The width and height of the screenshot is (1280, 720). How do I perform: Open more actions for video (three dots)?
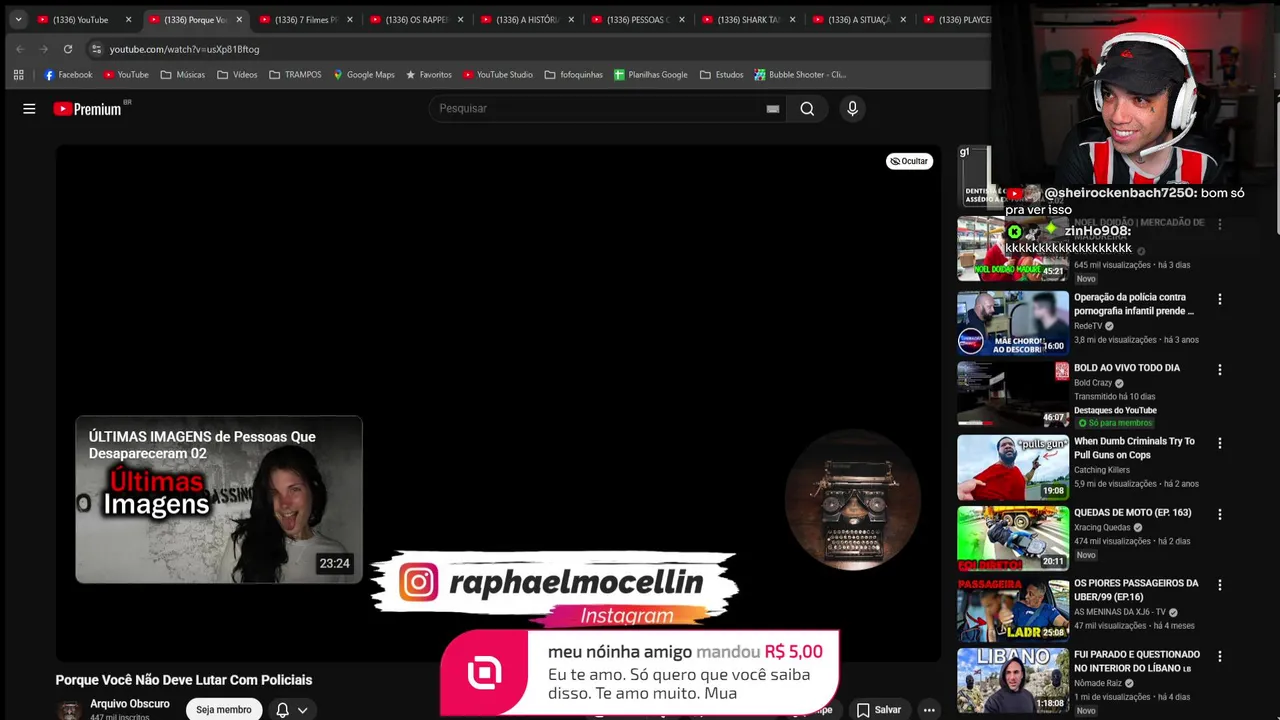pos(929,710)
